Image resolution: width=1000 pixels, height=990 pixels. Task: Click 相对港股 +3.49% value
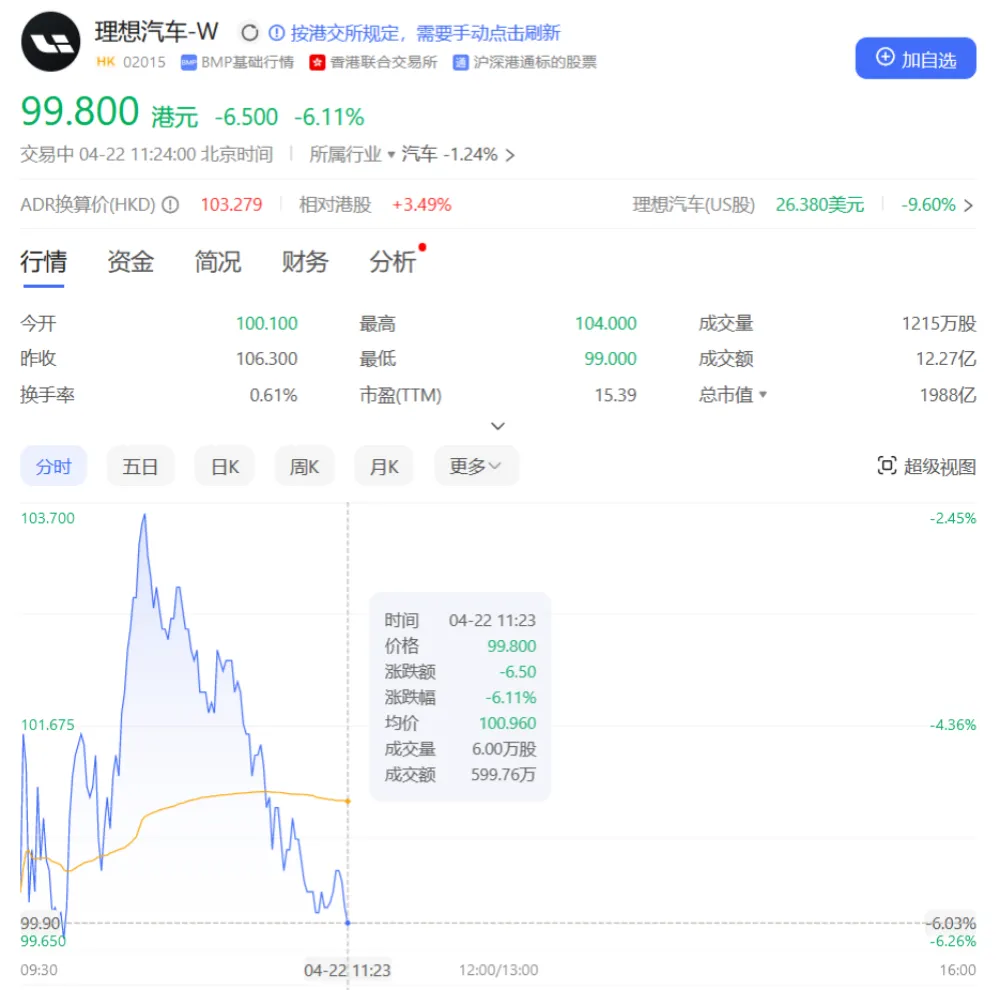click(x=422, y=205)
